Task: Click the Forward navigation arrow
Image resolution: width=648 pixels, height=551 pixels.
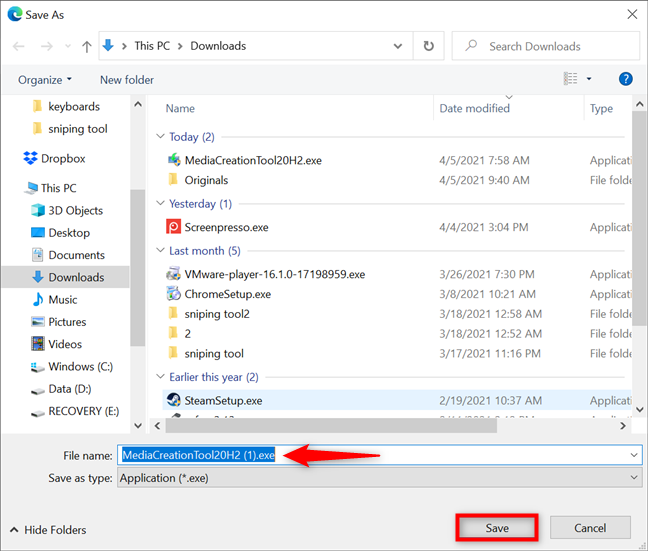Action: [47, 46]
